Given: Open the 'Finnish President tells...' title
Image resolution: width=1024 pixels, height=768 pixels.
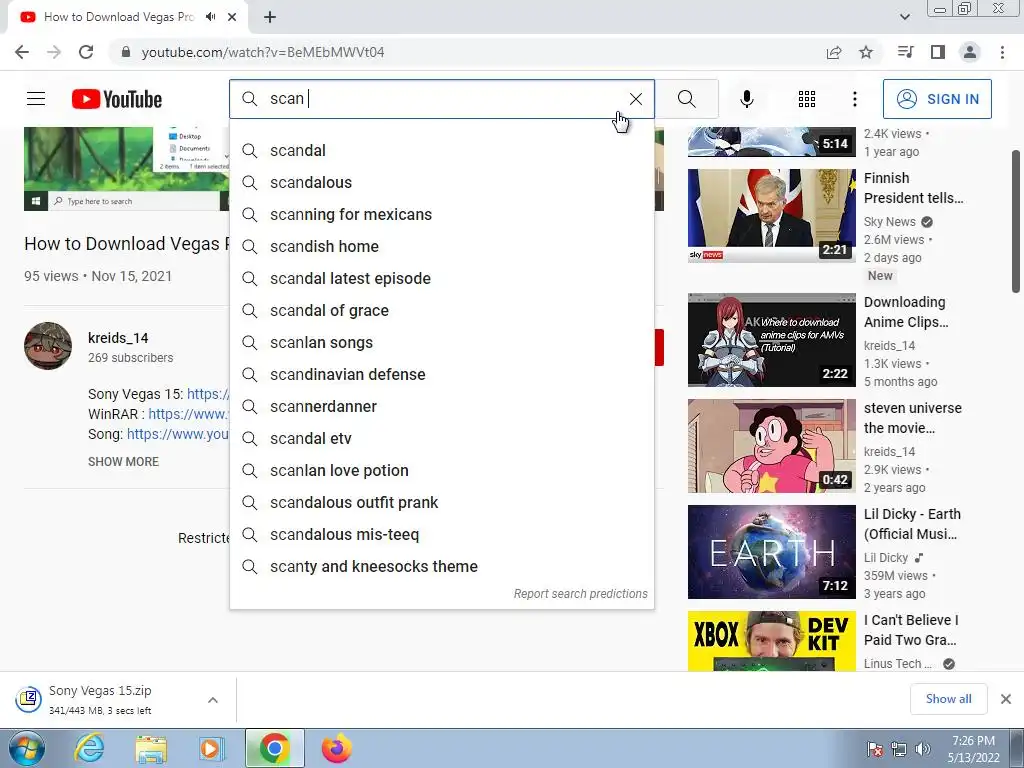Looking at the screenshot, I should pos(913,188).
